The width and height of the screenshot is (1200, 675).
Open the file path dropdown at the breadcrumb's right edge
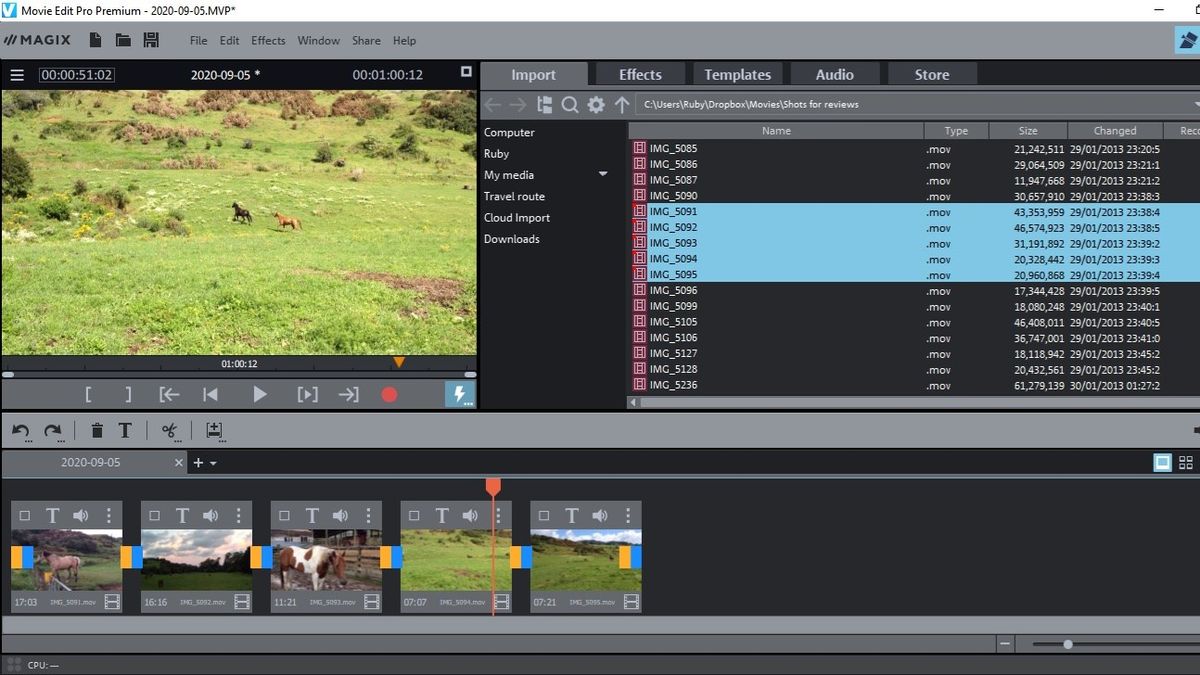(1193, 104)
